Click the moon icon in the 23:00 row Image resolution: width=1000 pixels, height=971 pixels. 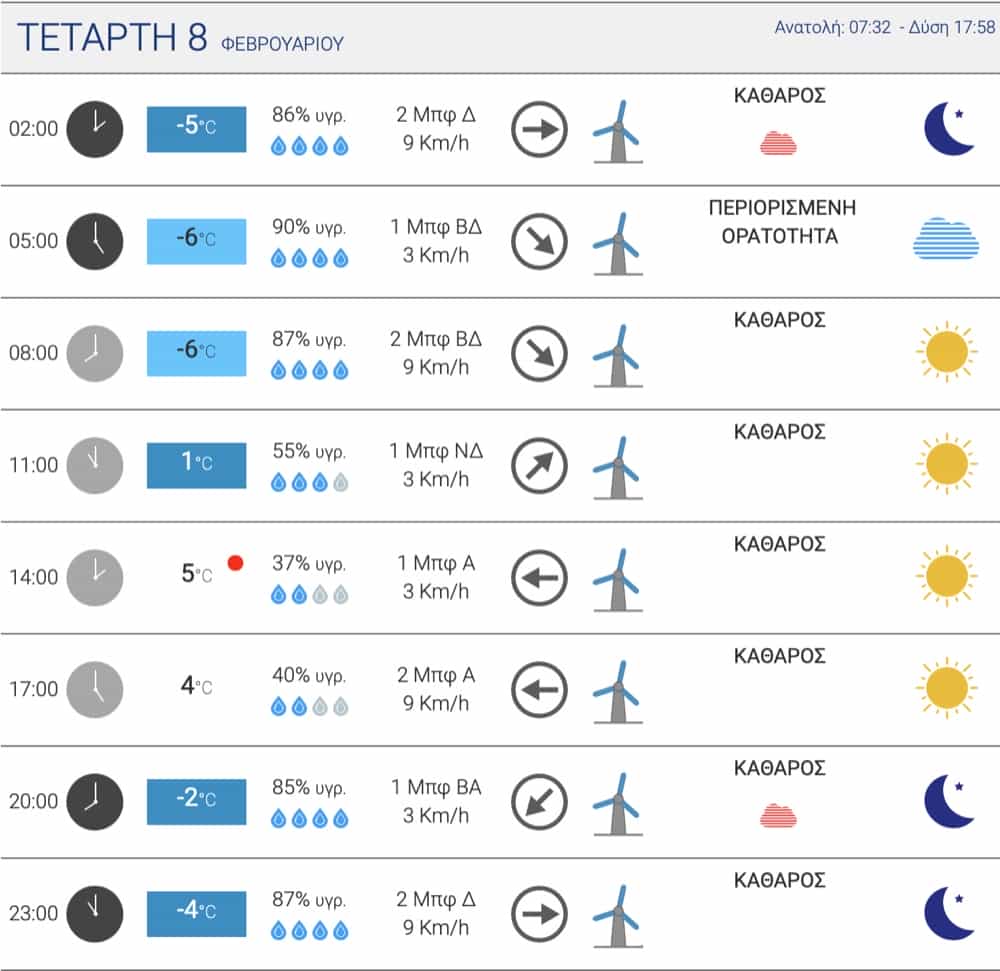948,913
